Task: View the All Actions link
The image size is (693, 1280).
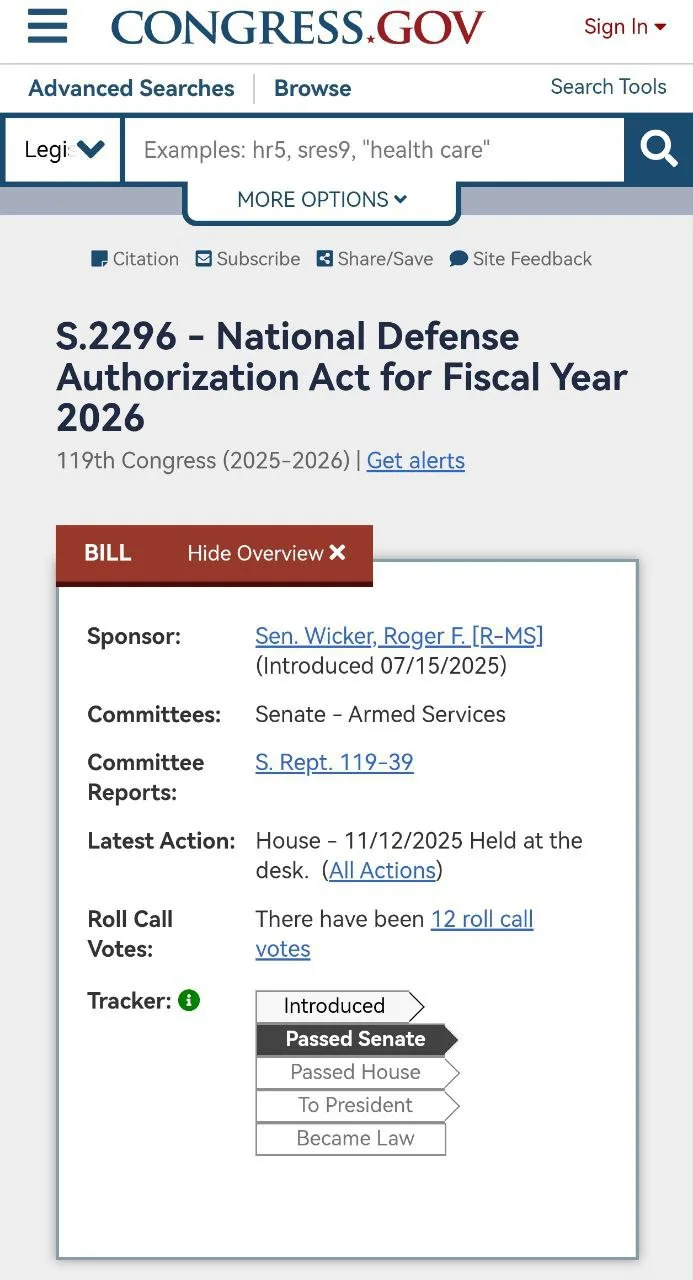Action: (x=382, y=870)
